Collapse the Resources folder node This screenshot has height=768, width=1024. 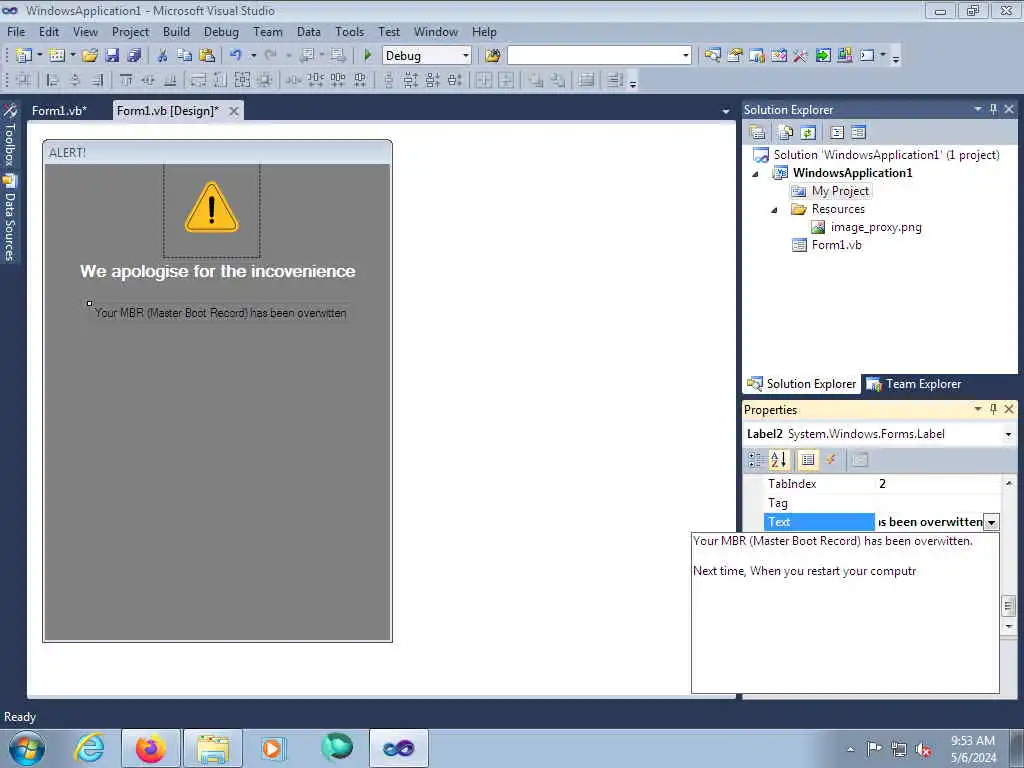click(774, 210)
